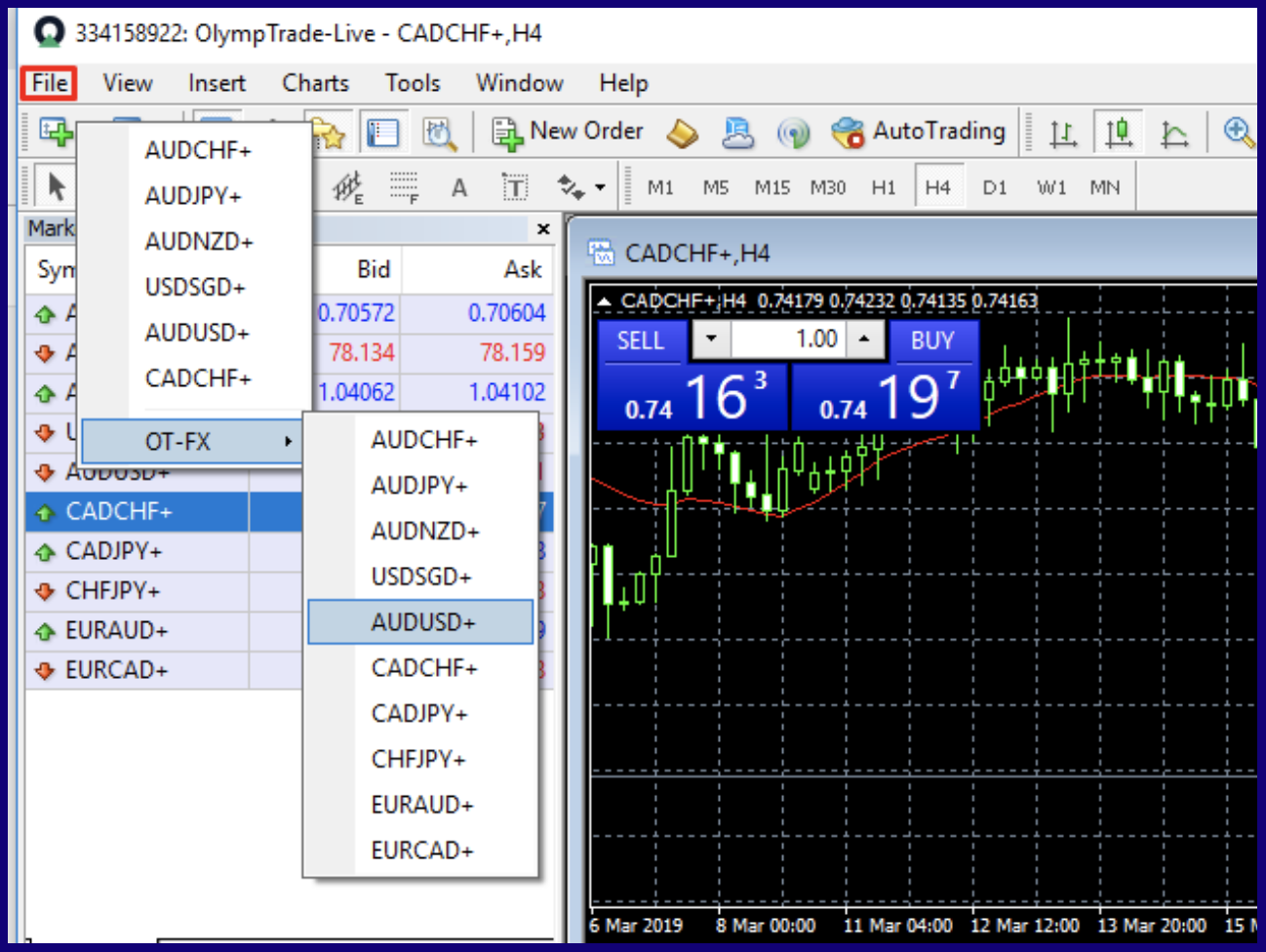Open the View menu
The image size is (1266, 952).
click(x=128, y=83)
